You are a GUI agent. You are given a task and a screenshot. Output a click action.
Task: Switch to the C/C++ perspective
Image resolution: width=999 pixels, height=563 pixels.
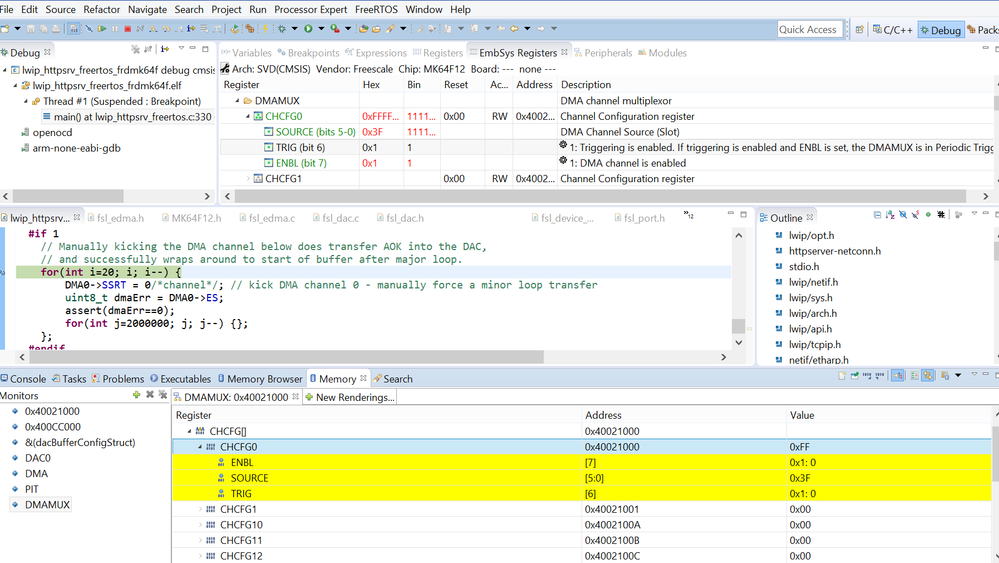[x=891, y=30]
